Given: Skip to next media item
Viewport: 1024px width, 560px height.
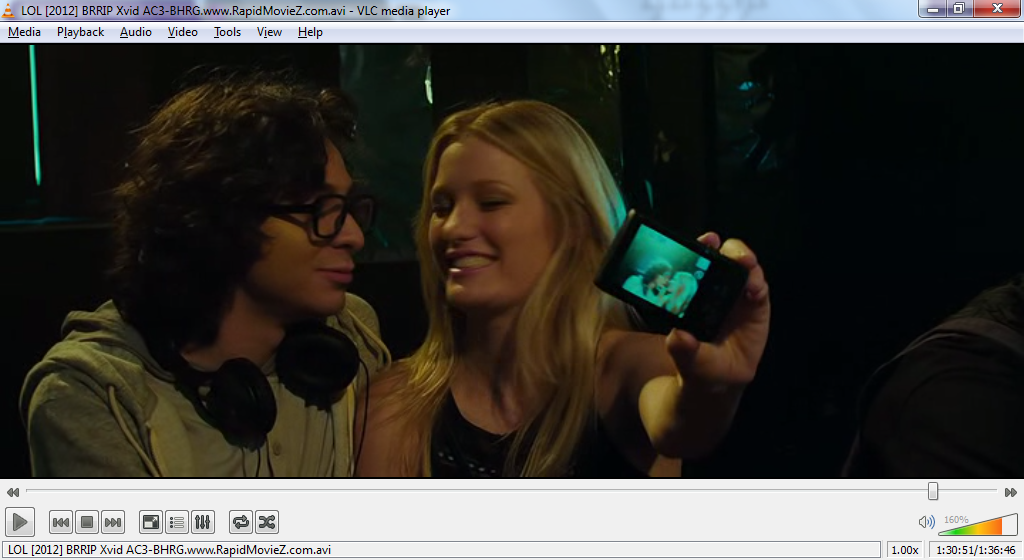Looking at the screenshot, I should [x=113, y=522].
